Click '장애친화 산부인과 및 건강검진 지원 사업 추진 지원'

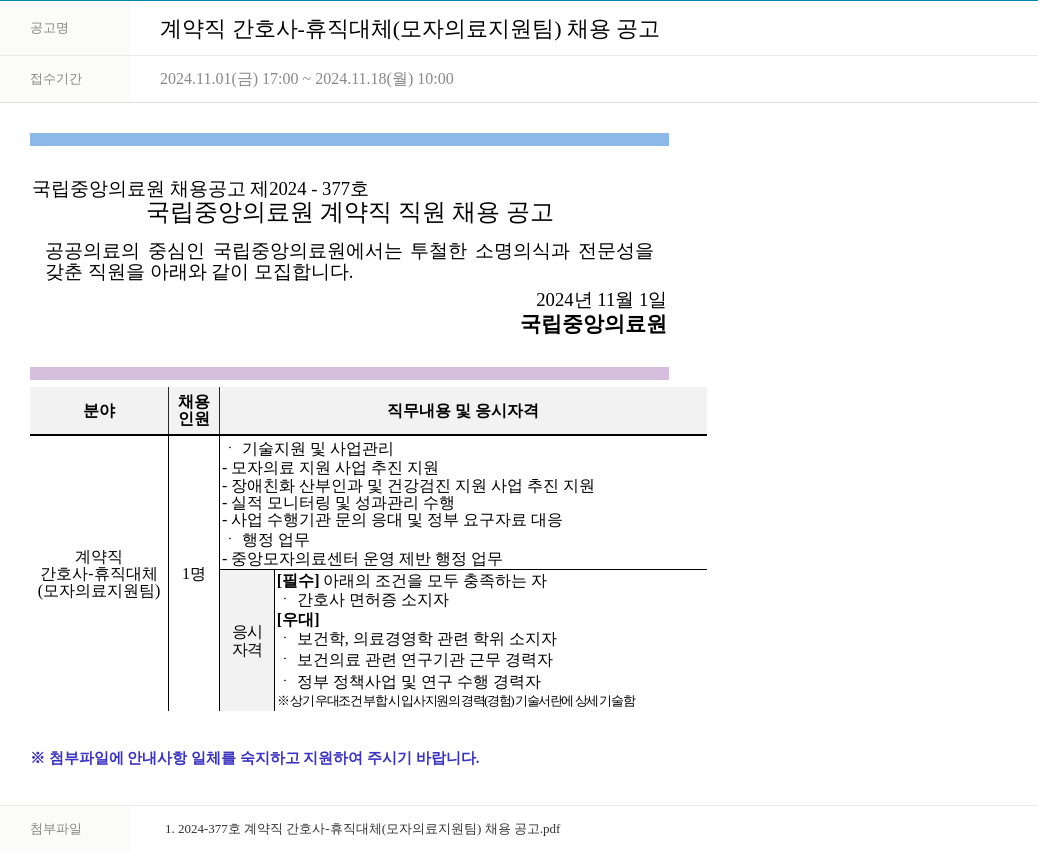pyautogui.click(x=408, y=486)
